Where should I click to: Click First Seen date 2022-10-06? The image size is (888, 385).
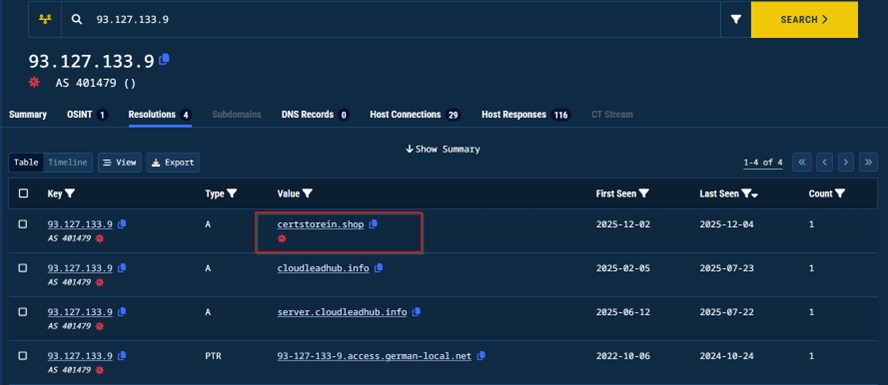point(623,356)
